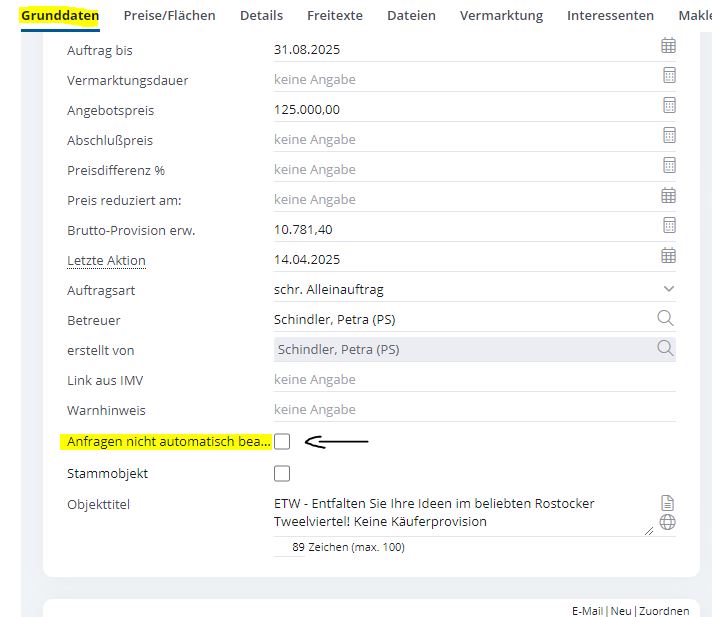Click the Letzte Aktion label link
712x617 pixels.
(x=106, y=260)
